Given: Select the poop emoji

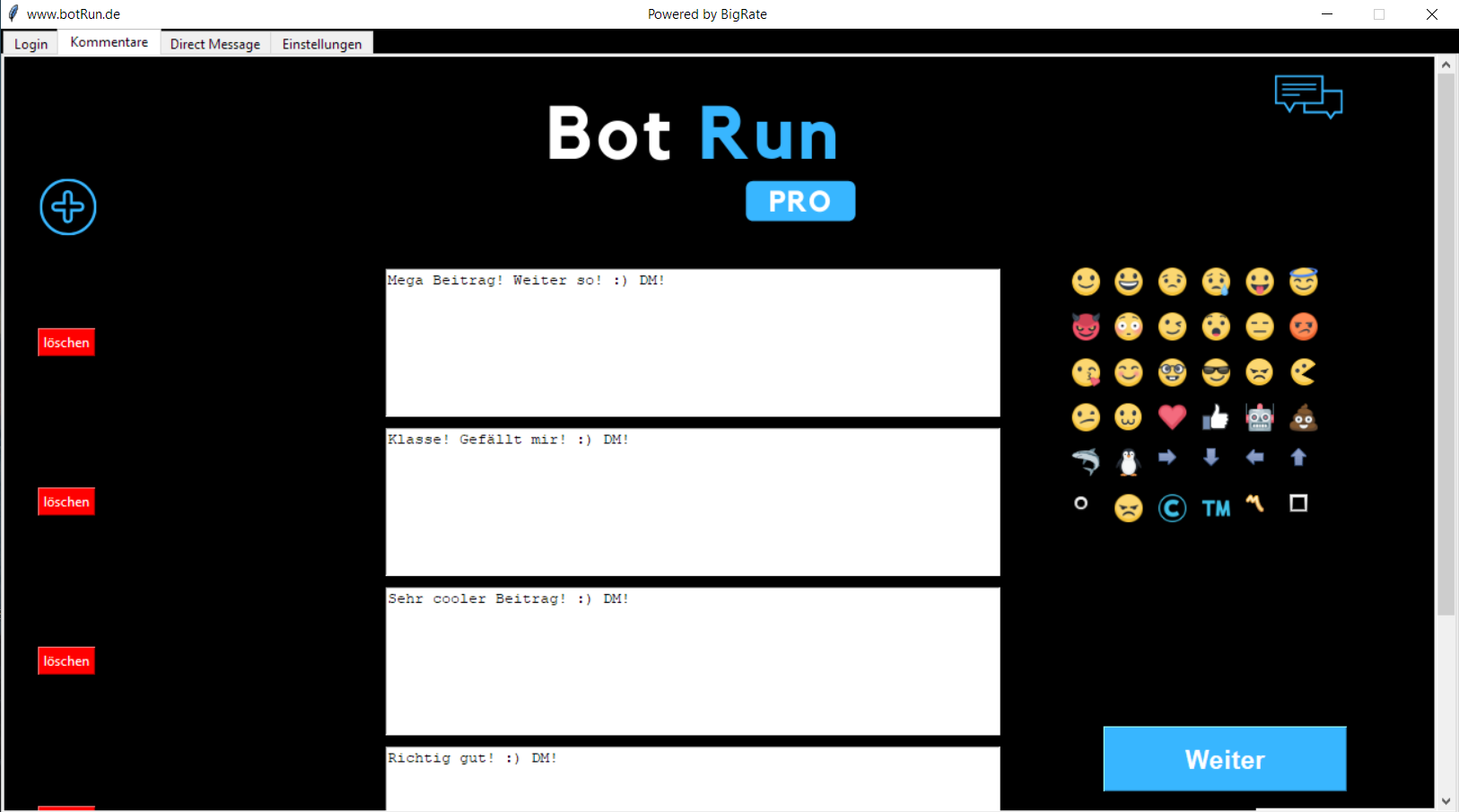Looking at the screenshot, I should tap(1303, 417).
